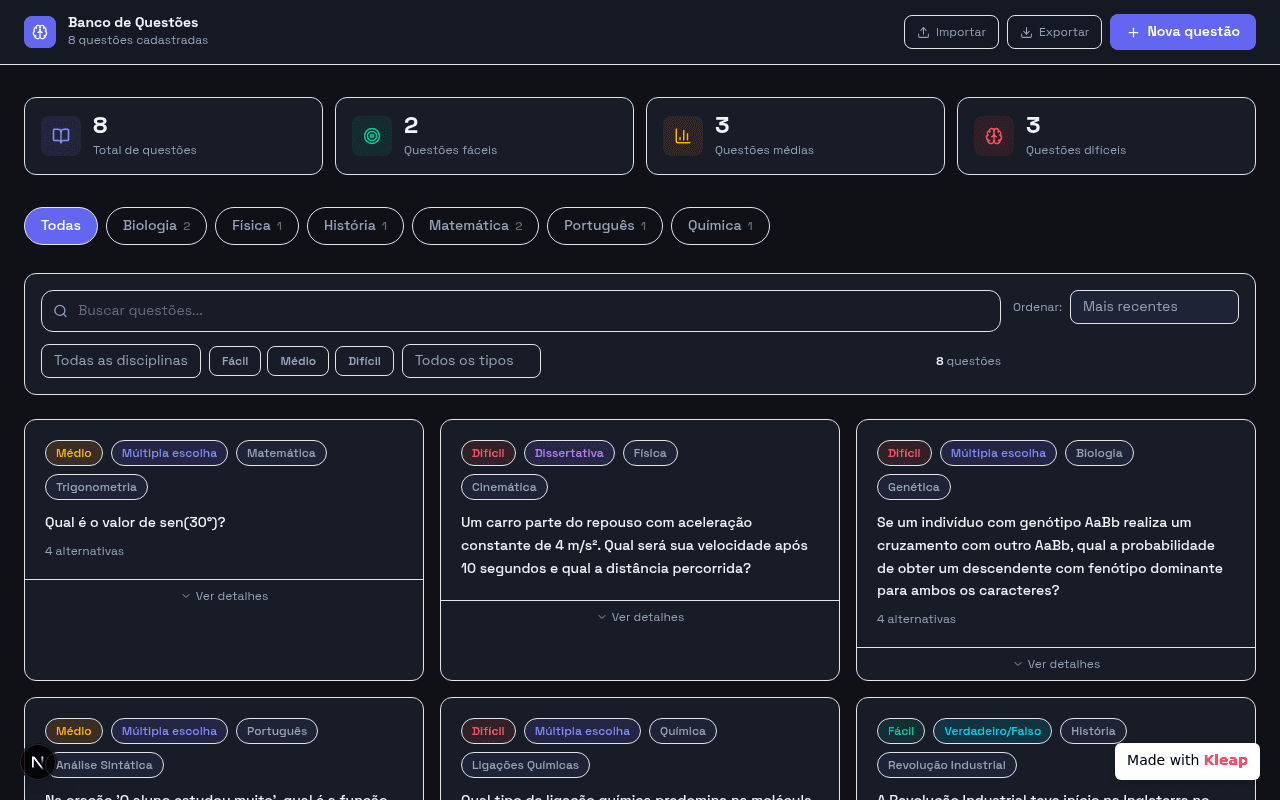Import questions with the Importar button
This screenshot has height=800, width=1280.
click(951, 32)
